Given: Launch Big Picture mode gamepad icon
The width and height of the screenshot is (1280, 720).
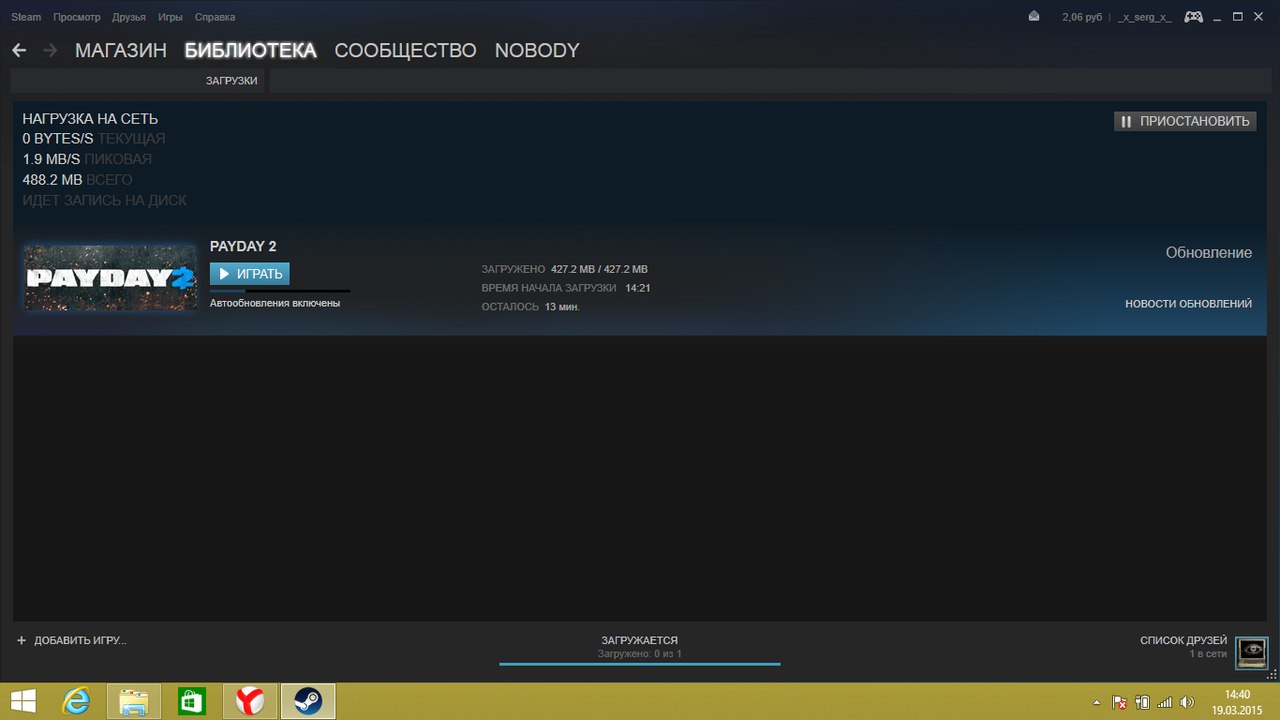Looking at the screenshot, I should 1193,17.
